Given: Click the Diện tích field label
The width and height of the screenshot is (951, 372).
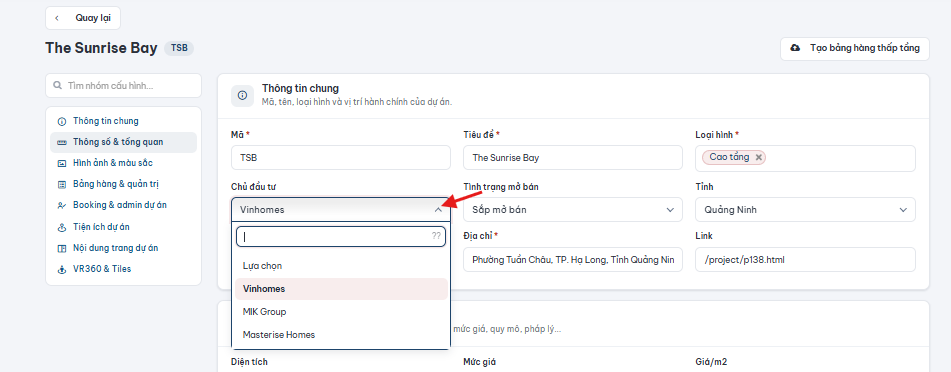Looking at the screenshot, I should [x=249, y=362].
